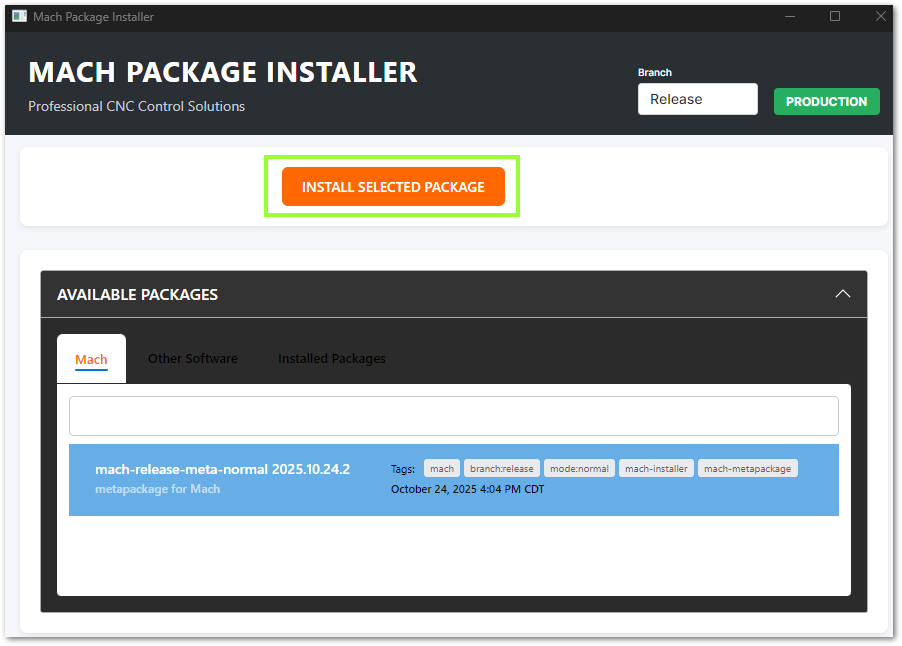The image size is (902, 646).
Task: Click the 'mach-metapackage' tag
Action: coord(747,468)
